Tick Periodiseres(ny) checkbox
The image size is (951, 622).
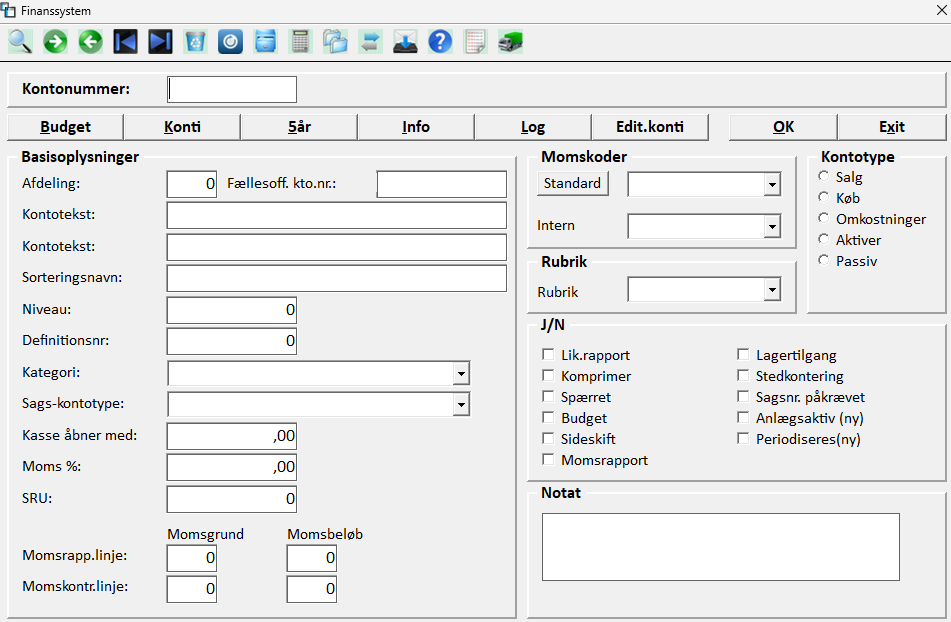(x=743, y=438)
